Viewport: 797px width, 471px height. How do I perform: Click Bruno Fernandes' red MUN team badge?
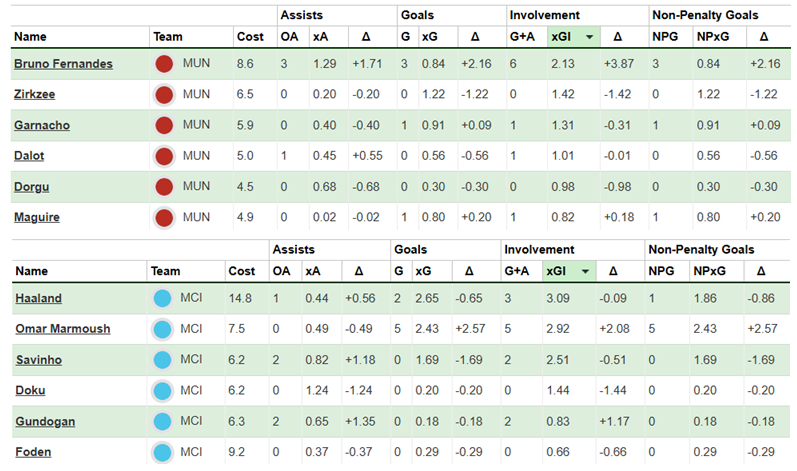coord(165,64)
